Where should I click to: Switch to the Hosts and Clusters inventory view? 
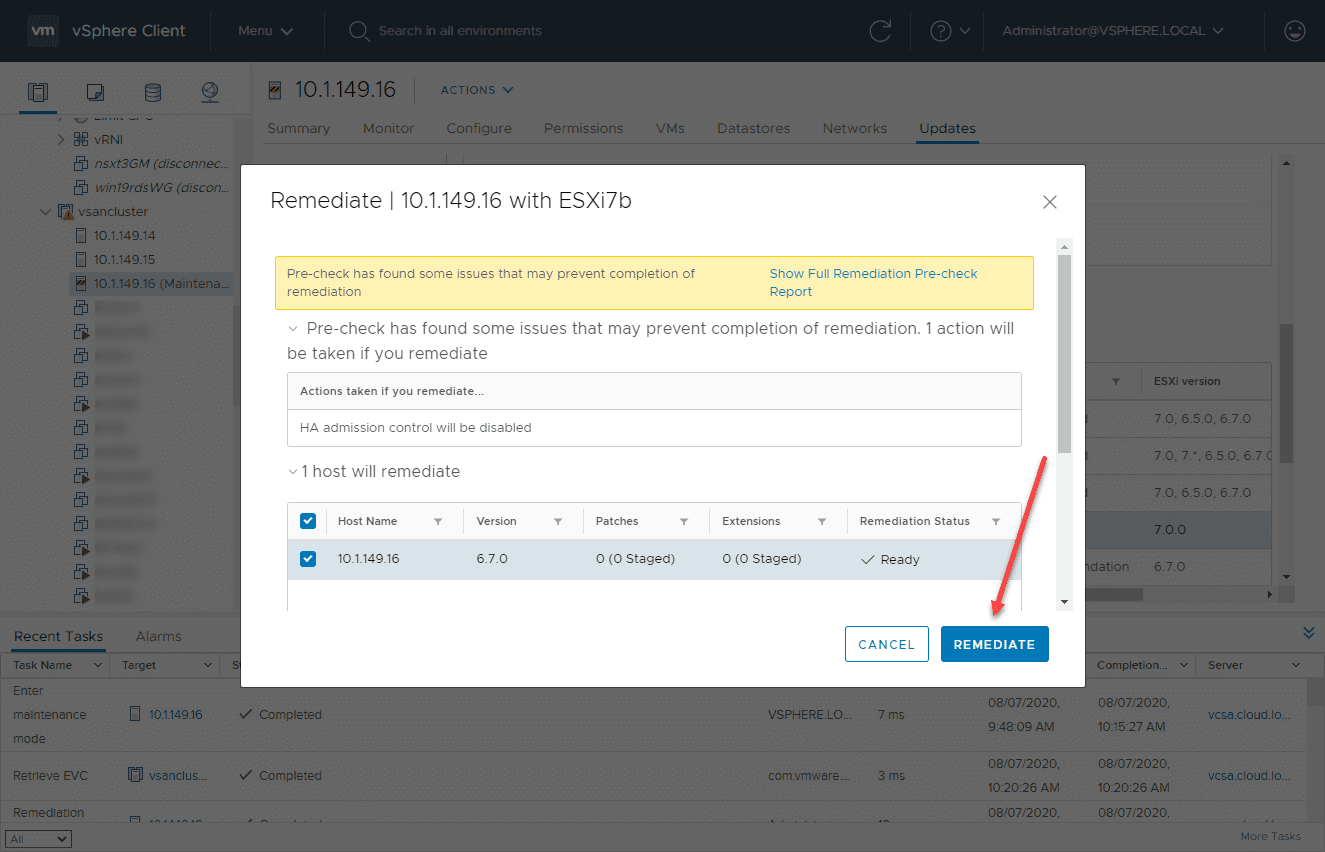pyautogui.click(x=37, y=90)
